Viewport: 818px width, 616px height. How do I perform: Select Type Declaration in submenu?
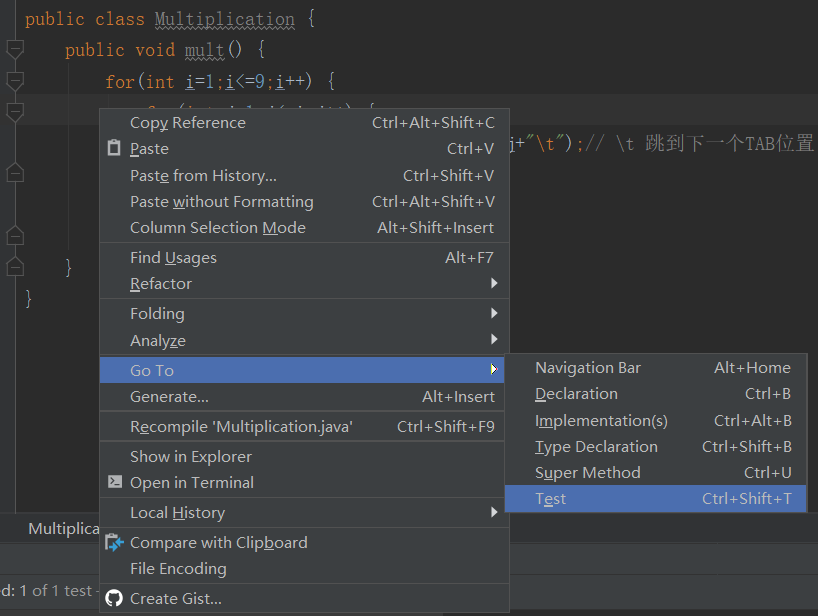coord(656,446)
